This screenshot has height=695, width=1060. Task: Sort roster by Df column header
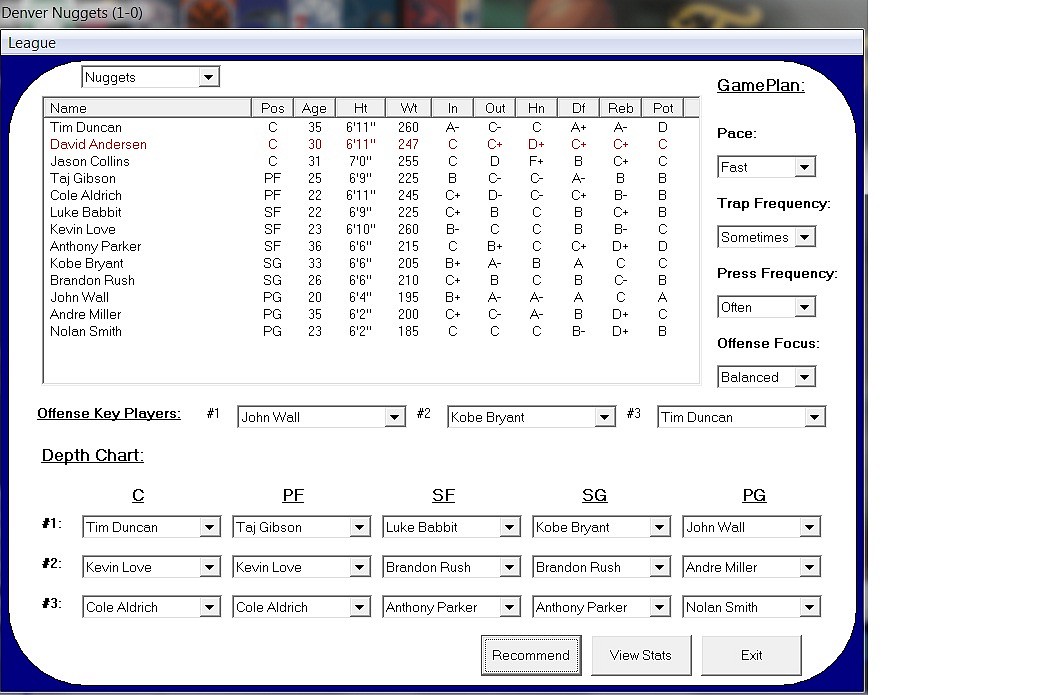coord(578,108)
